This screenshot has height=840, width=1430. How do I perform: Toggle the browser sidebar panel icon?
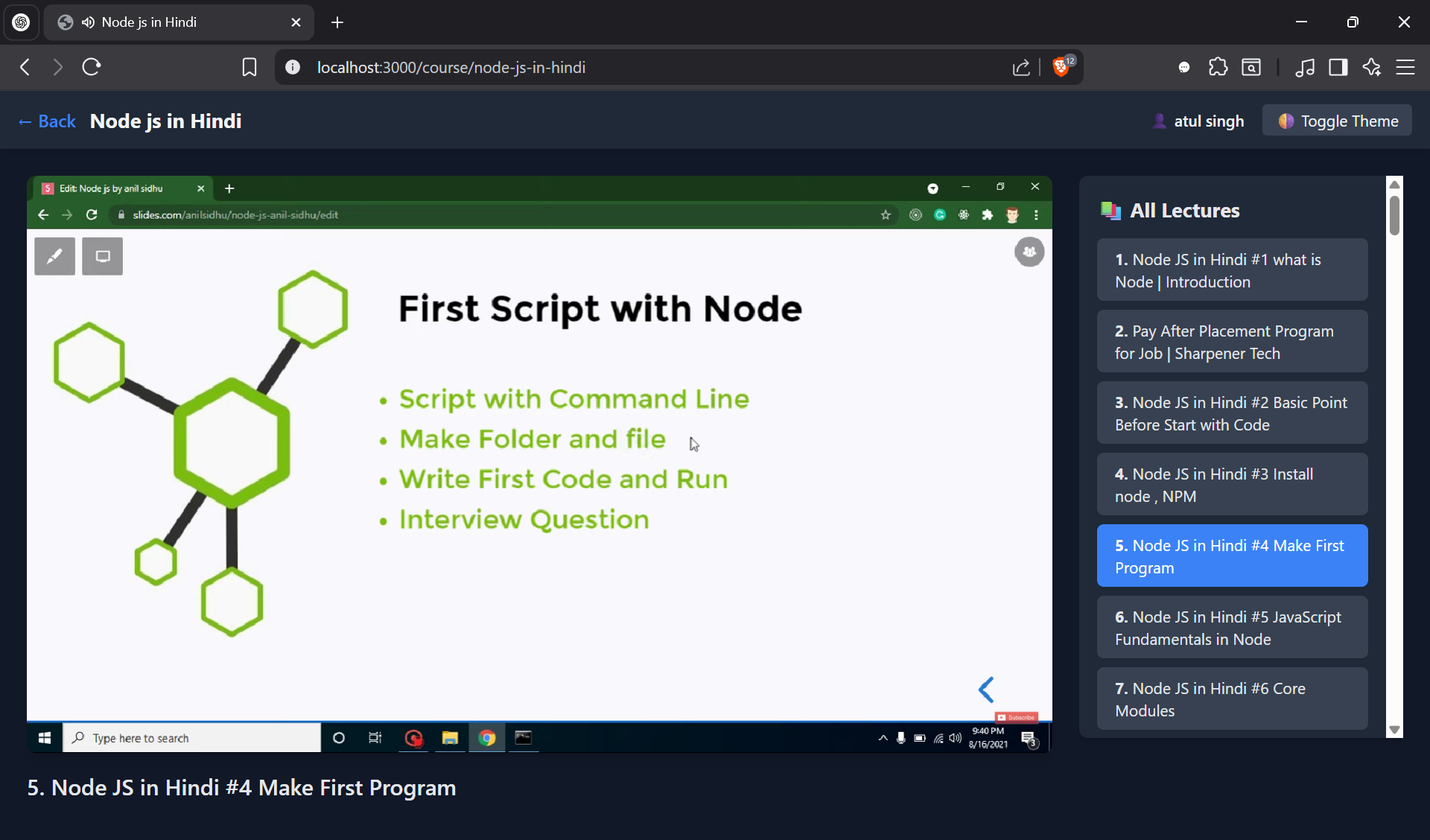click(x=1338, y=68)
